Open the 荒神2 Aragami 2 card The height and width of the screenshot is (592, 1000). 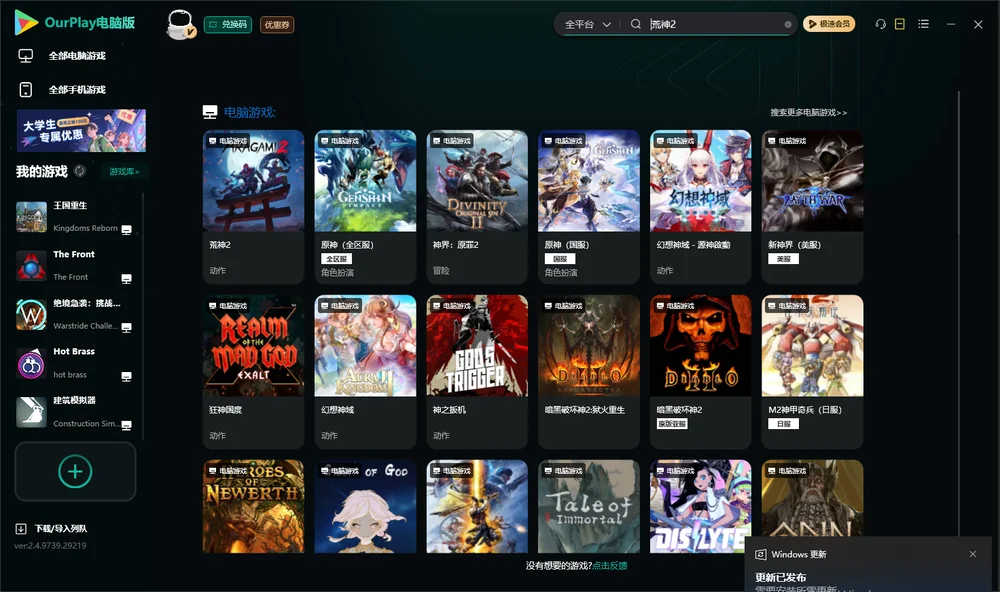[253, 207]
